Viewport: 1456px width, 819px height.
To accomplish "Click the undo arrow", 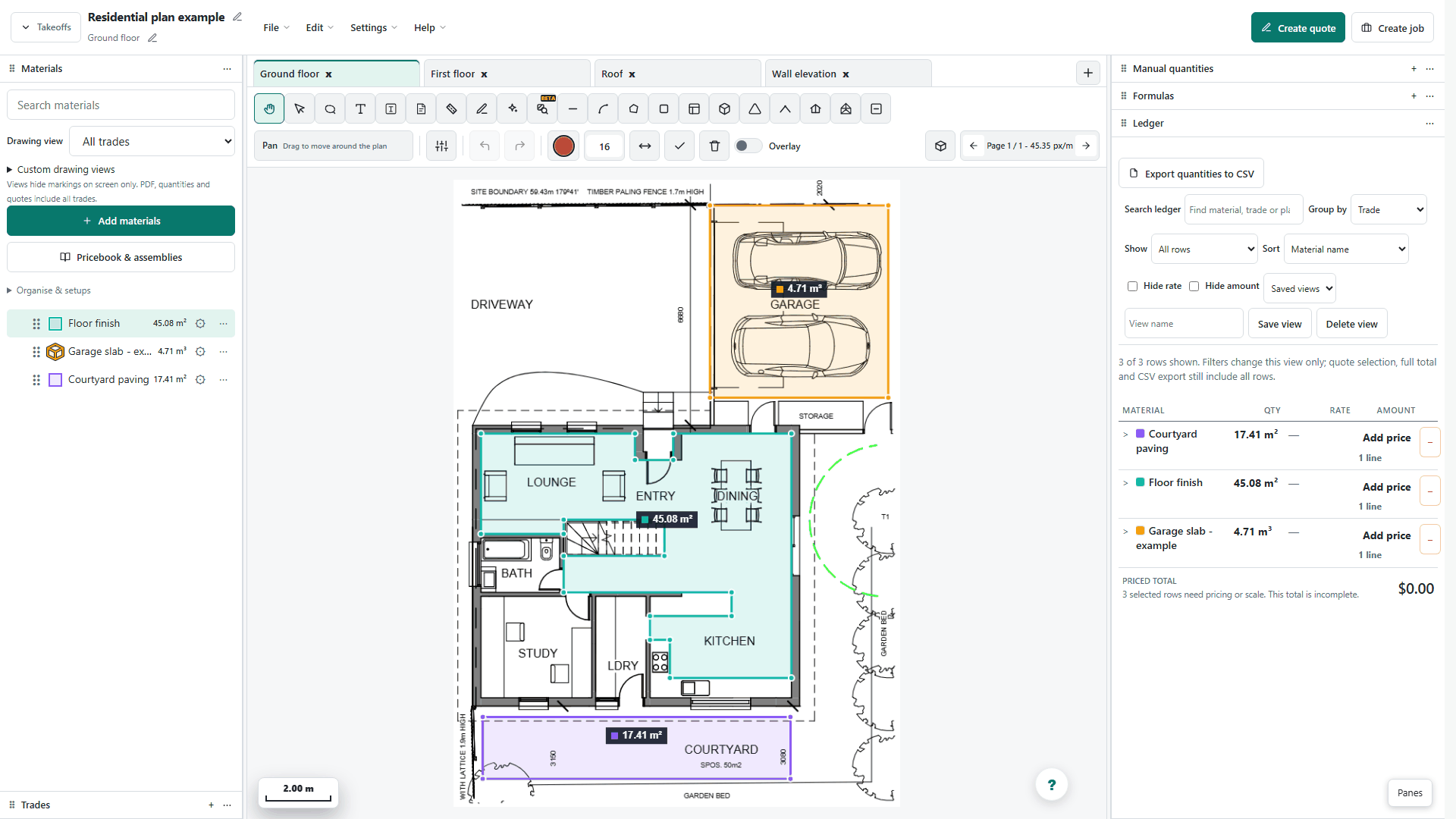I will (485, 146).
